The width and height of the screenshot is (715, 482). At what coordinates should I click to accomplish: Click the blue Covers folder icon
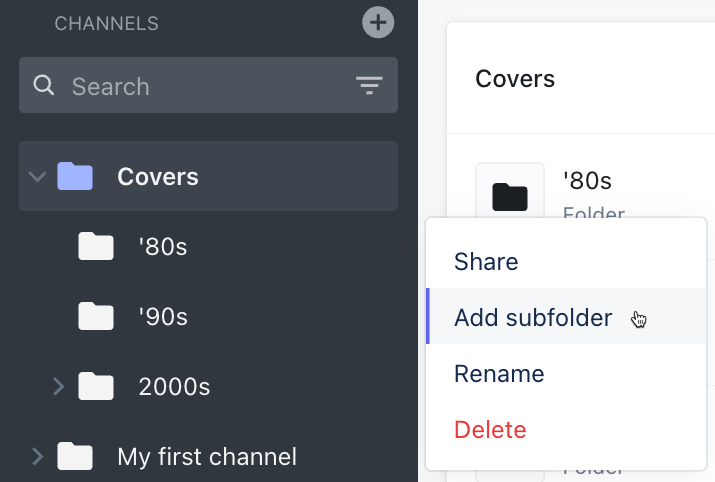75,176
